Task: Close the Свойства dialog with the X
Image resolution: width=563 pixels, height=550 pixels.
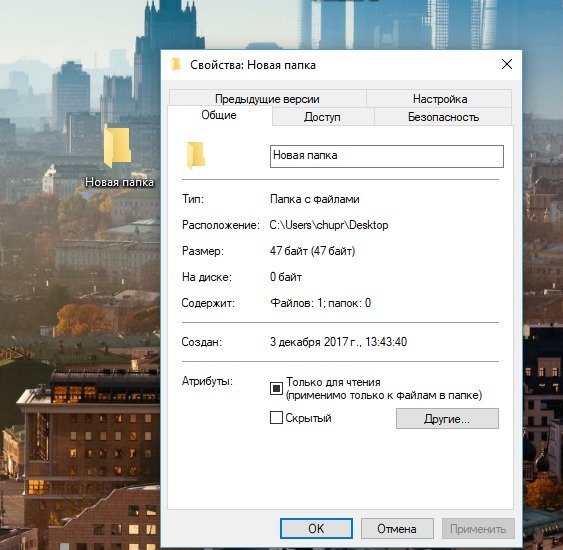Action: pos(507,65)
